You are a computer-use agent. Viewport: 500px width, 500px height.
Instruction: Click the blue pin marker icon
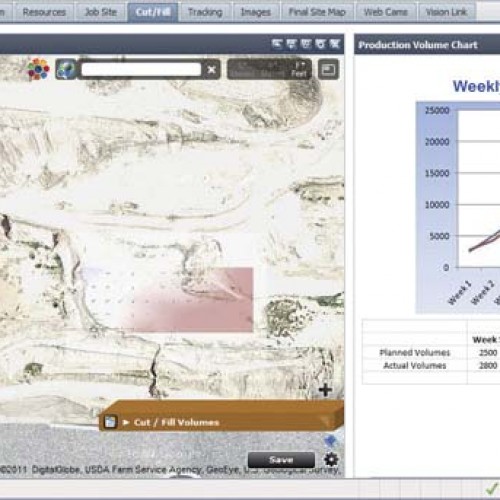pyautogui.click(x=330, y=441)
